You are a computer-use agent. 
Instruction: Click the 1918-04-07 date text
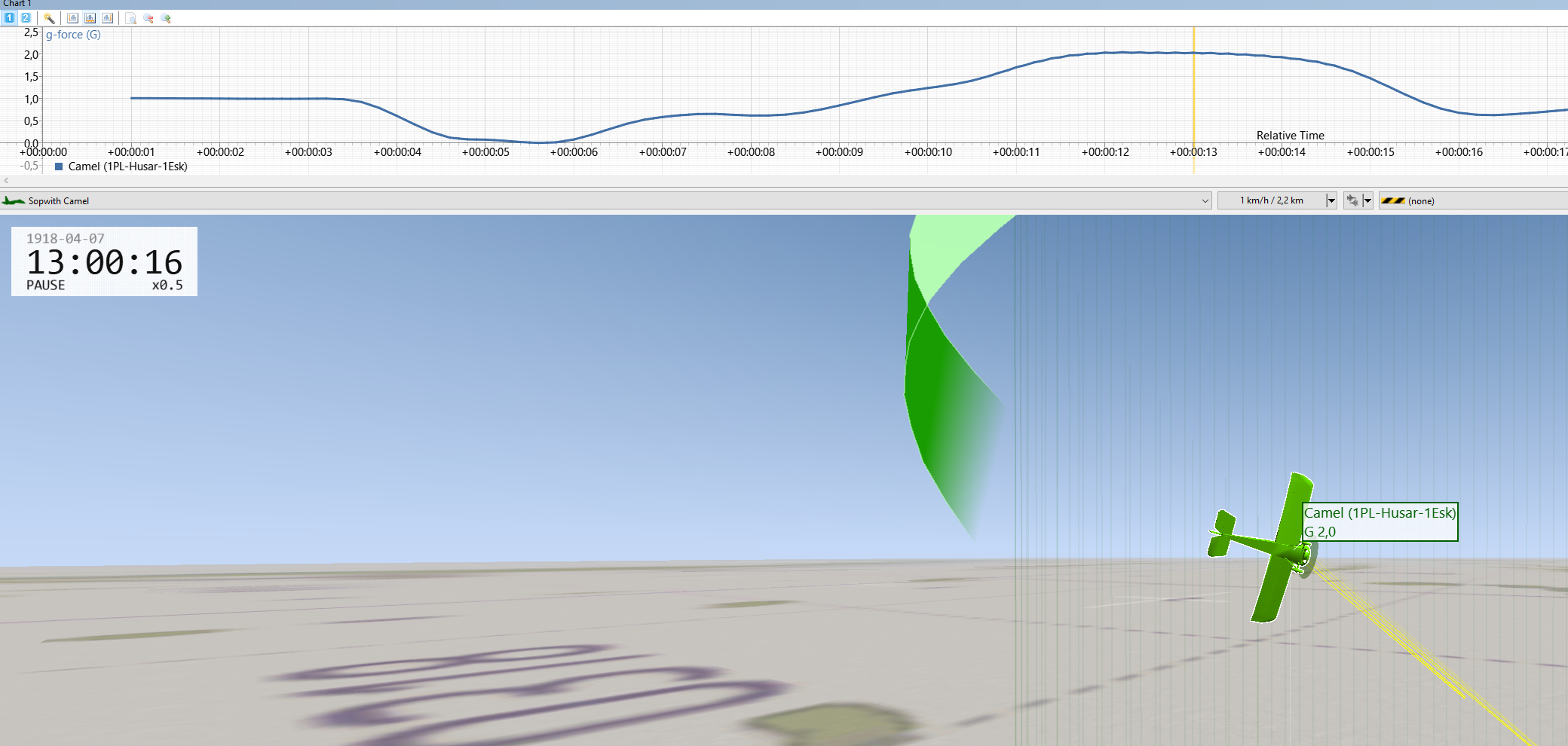click(66, 238)
